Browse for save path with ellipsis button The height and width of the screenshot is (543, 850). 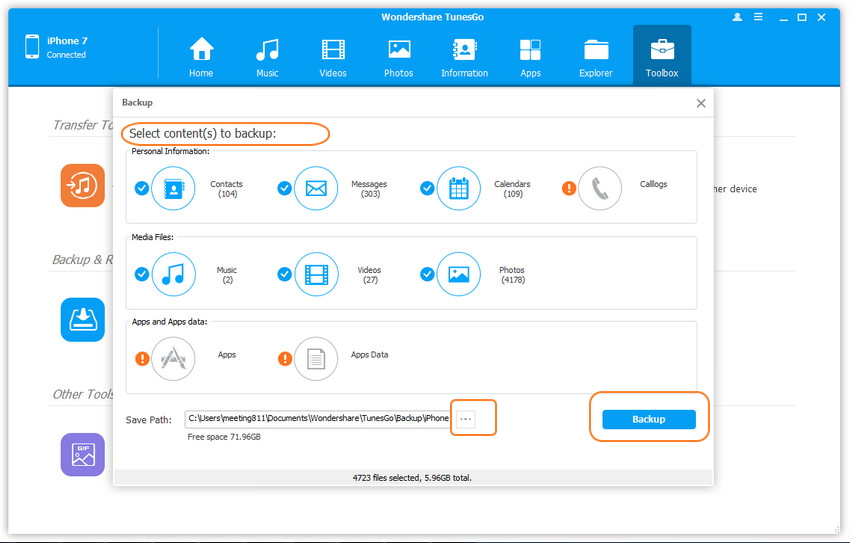point(465,419)
